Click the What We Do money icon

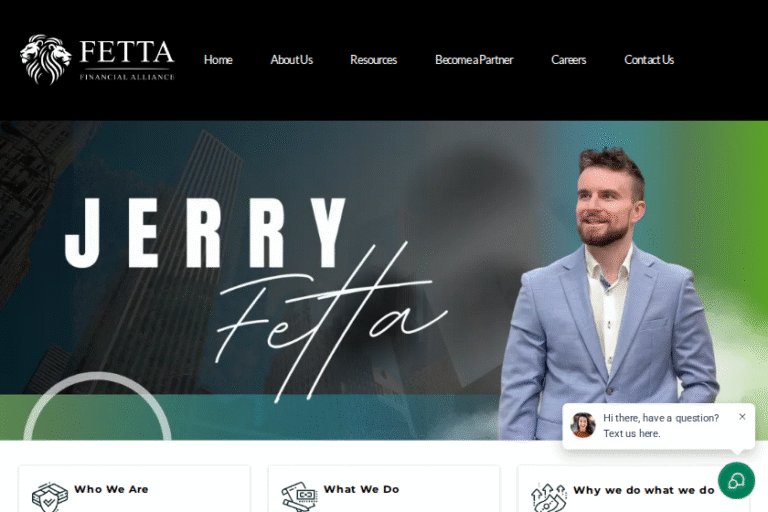pos(299,497)
